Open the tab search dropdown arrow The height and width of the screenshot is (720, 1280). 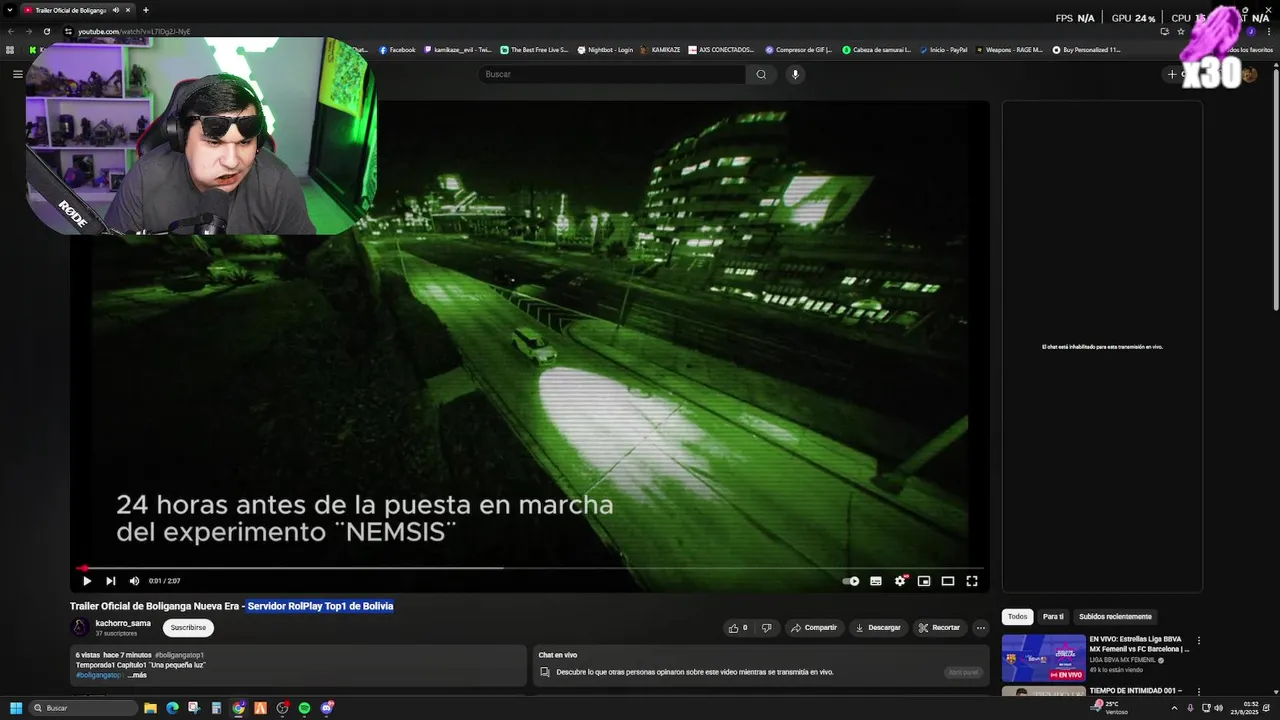coord(9,10)
